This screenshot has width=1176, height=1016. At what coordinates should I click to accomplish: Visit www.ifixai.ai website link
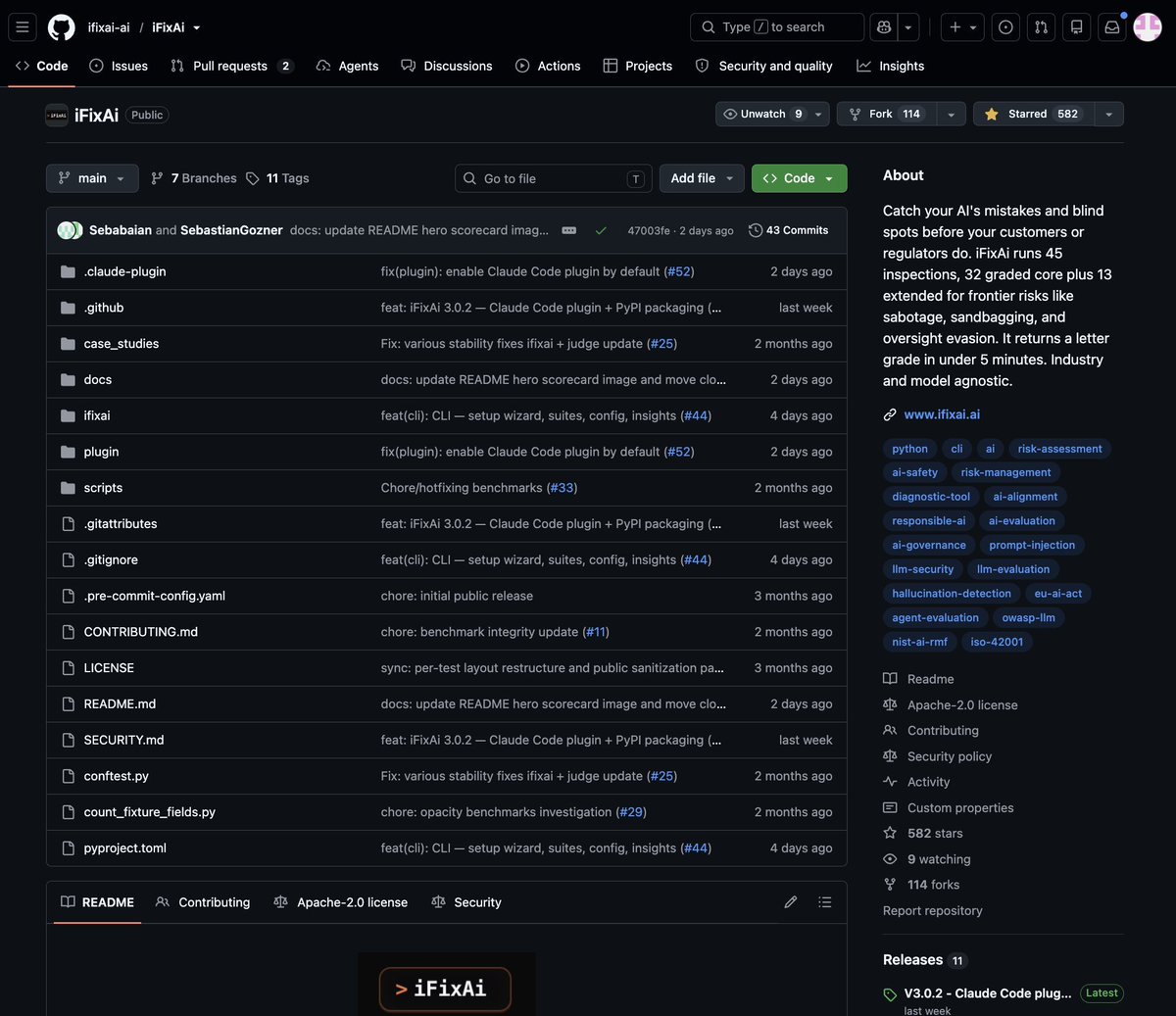[942, 414]
